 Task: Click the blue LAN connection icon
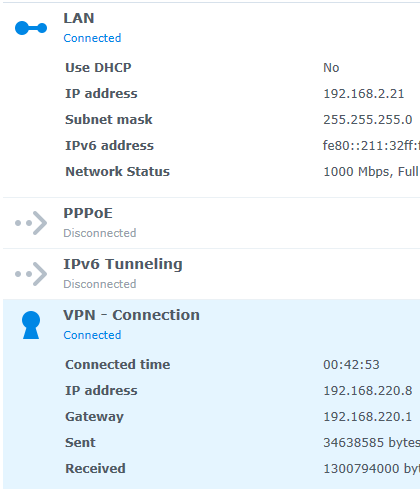31,28
